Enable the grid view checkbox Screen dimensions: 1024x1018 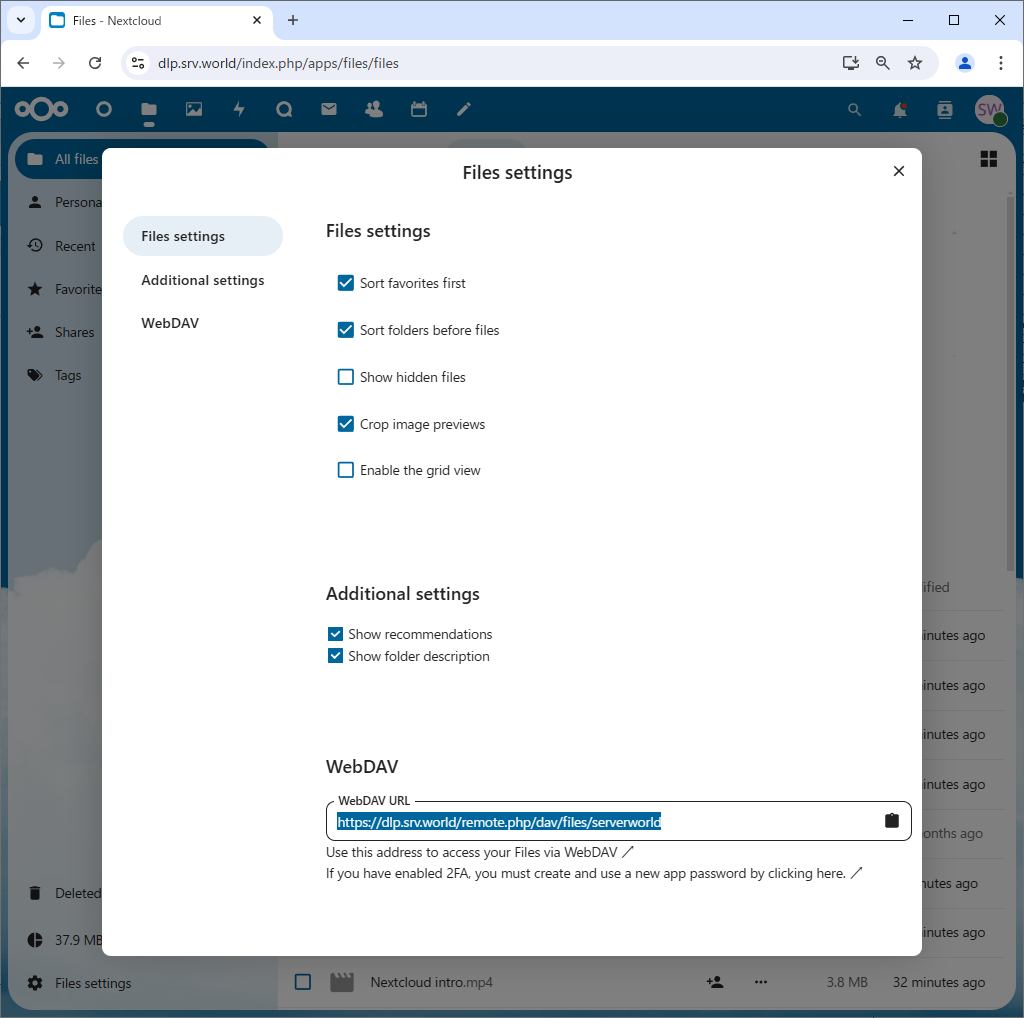click(345, 470)
